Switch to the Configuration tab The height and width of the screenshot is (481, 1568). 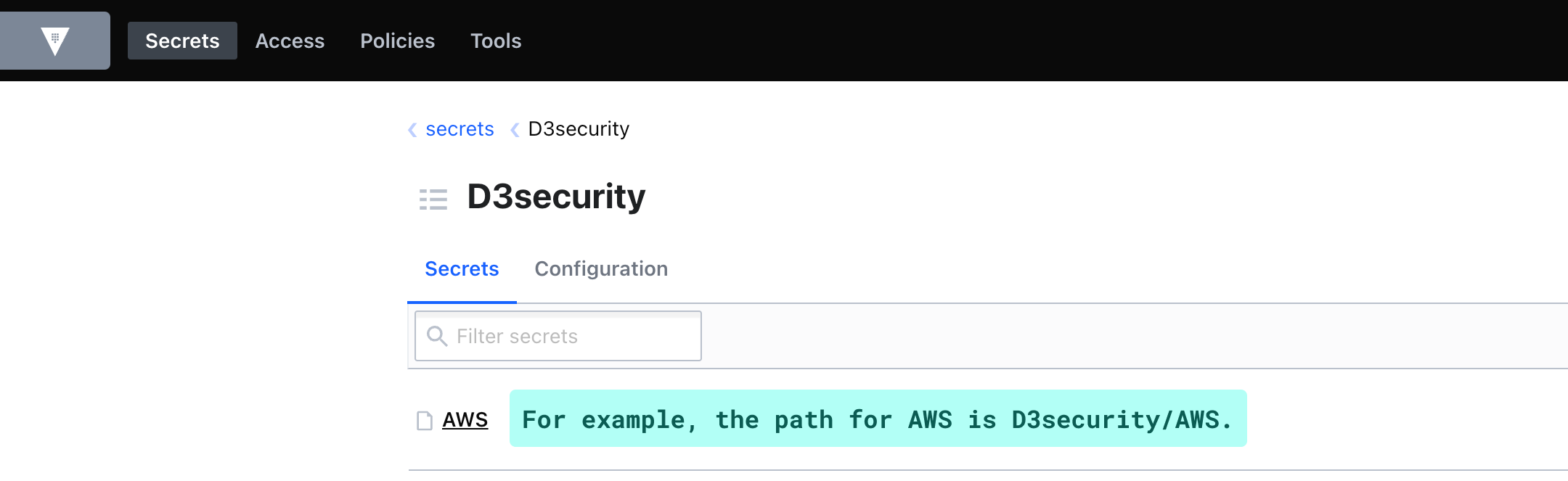(601, 269)
